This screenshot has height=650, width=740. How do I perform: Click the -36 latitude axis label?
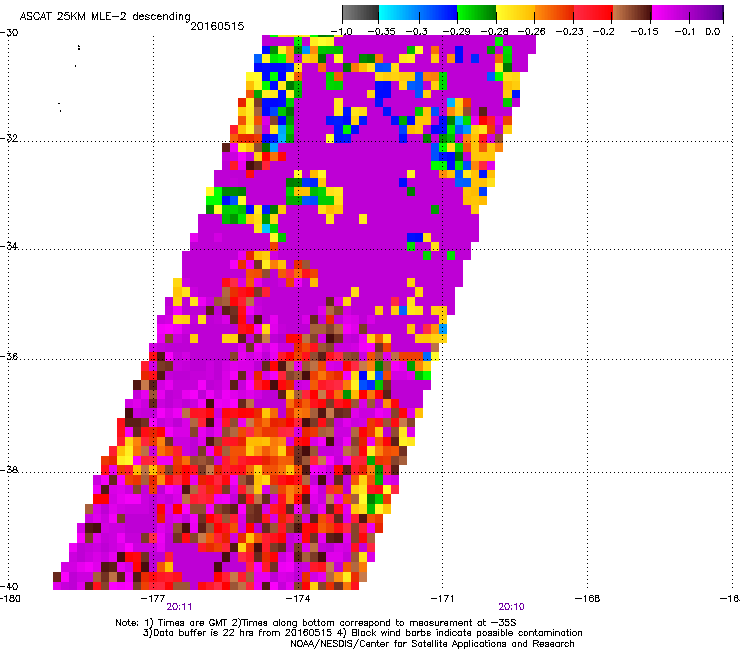9,356
